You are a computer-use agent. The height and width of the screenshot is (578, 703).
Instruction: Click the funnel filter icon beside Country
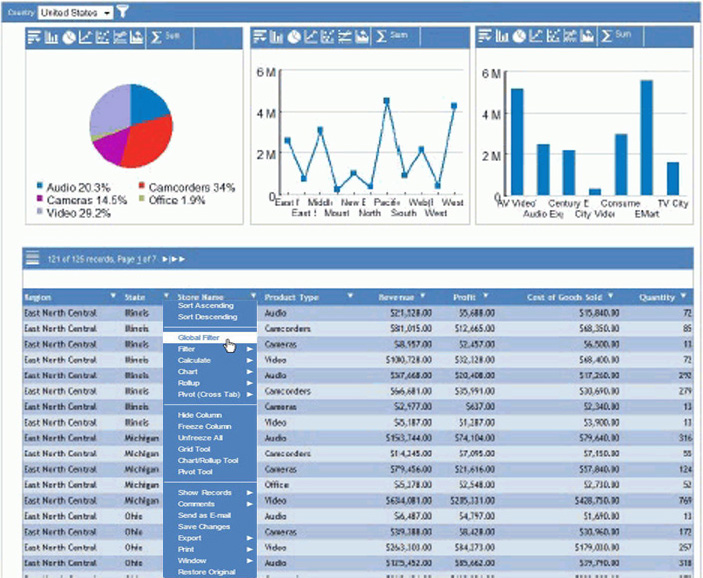coord(123,11)
